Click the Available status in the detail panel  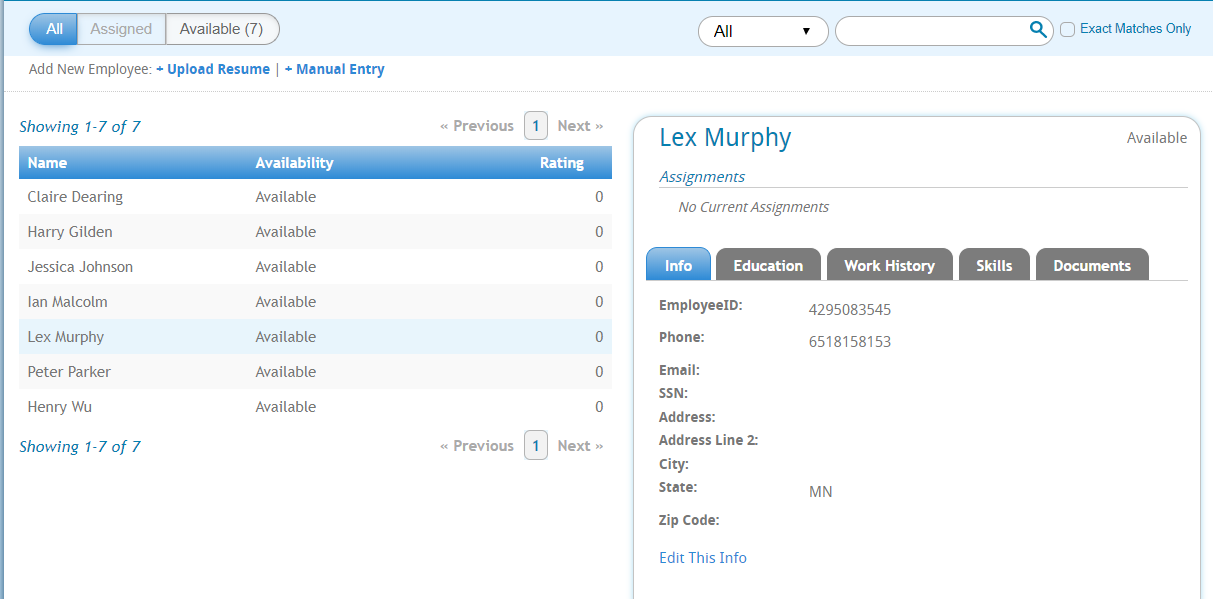(1157, 138)
